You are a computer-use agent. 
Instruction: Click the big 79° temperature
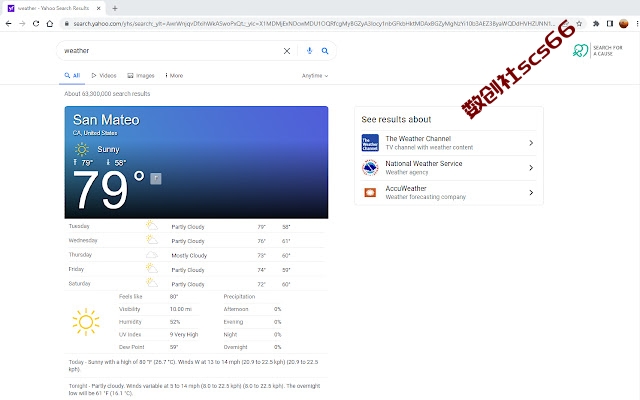coord(109,190)
